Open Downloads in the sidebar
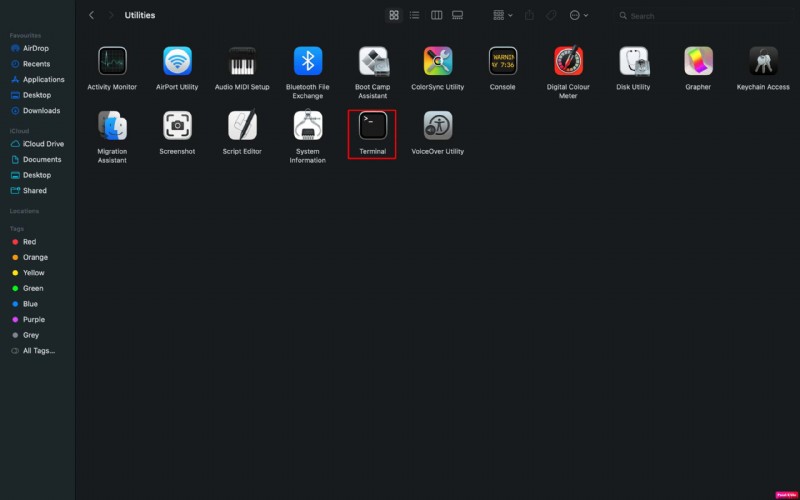 click(x=37, y=111)
